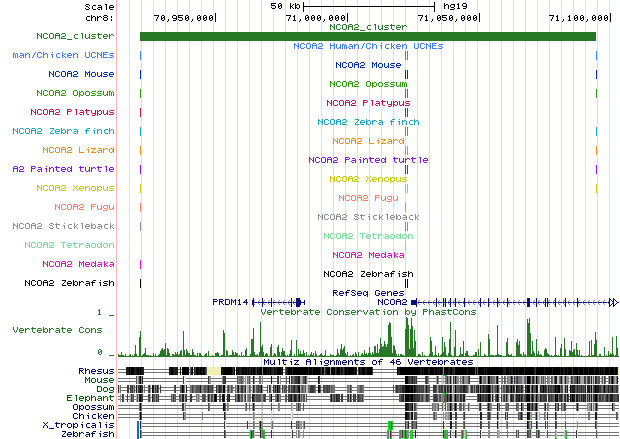
Task: Select the Elephant alignment row label
Action: coord(93,398)
